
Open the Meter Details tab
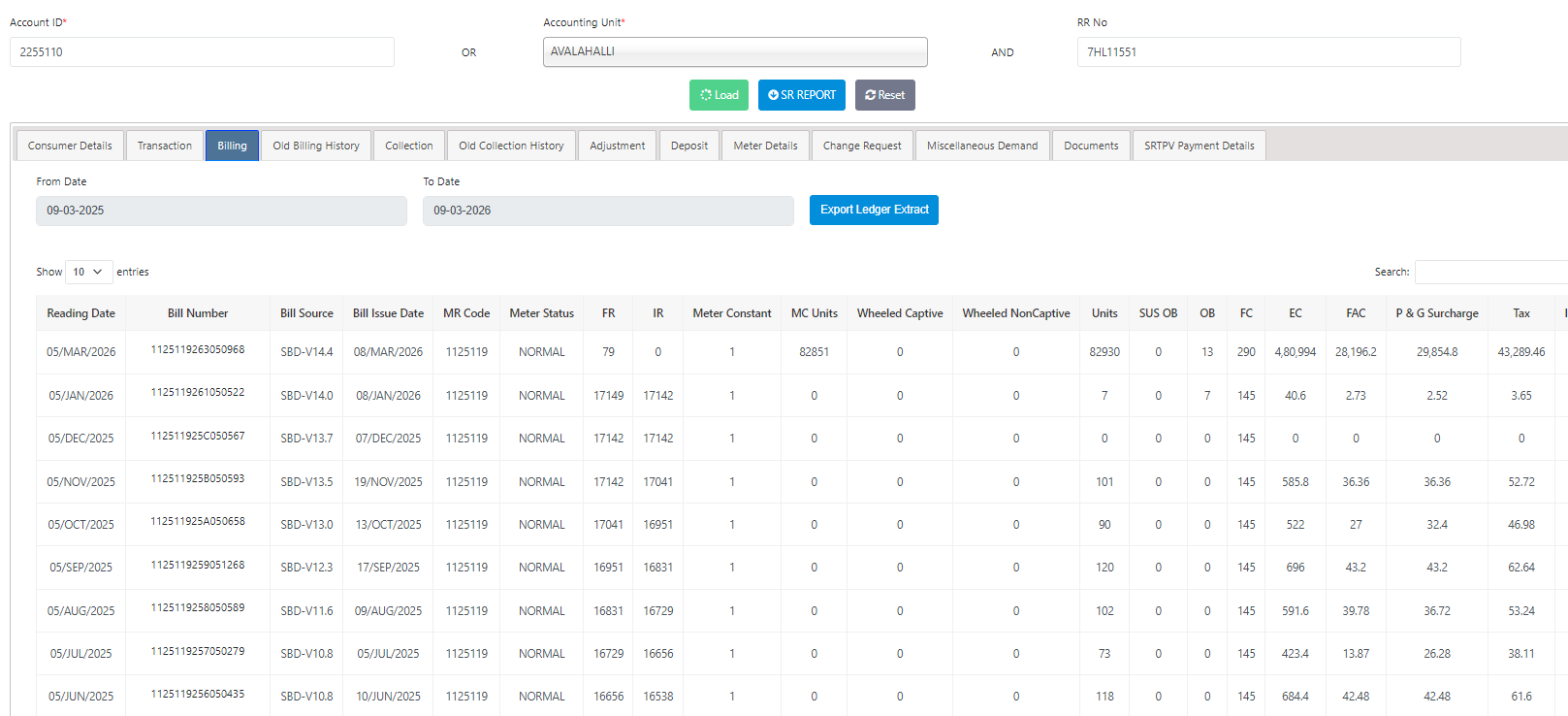click(x=765, y=146)
